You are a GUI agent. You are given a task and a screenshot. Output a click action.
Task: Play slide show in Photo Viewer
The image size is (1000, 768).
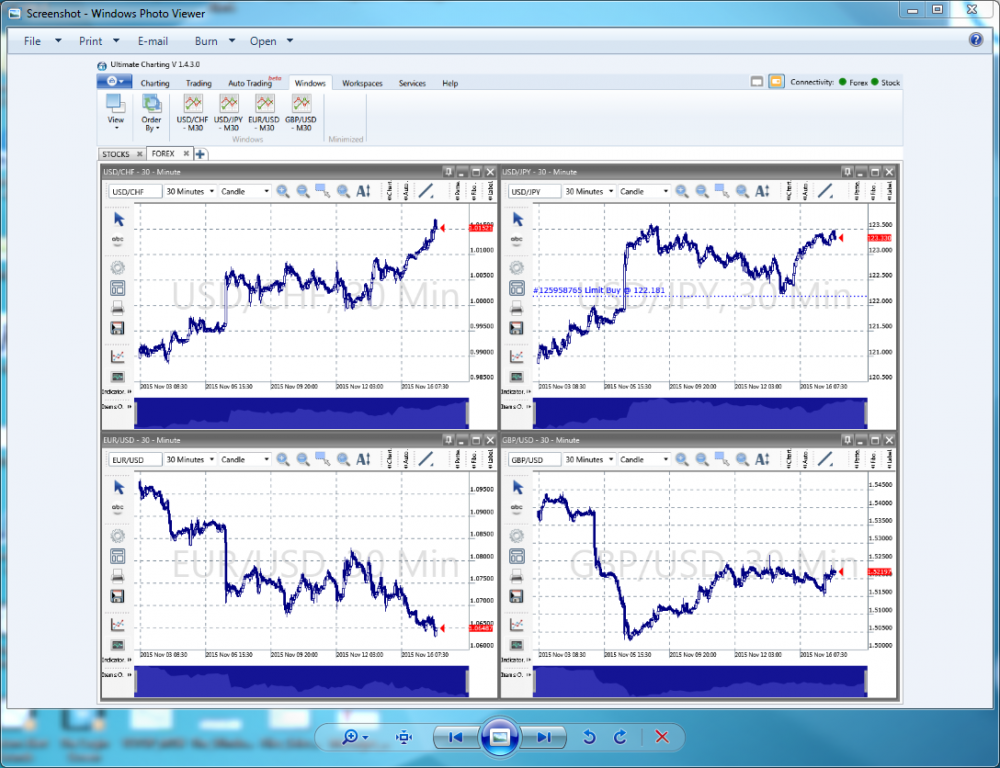[500, 737]
